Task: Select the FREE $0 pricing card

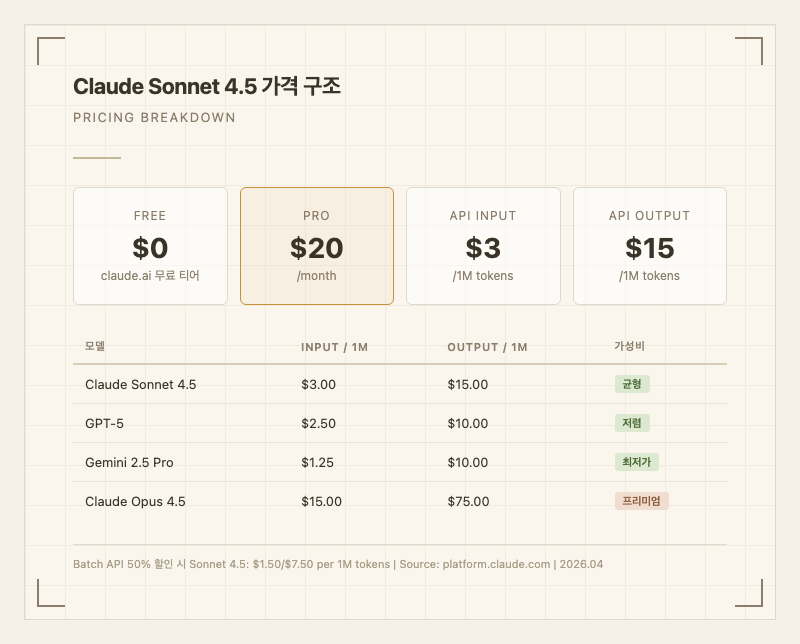Action: [150, 246]
